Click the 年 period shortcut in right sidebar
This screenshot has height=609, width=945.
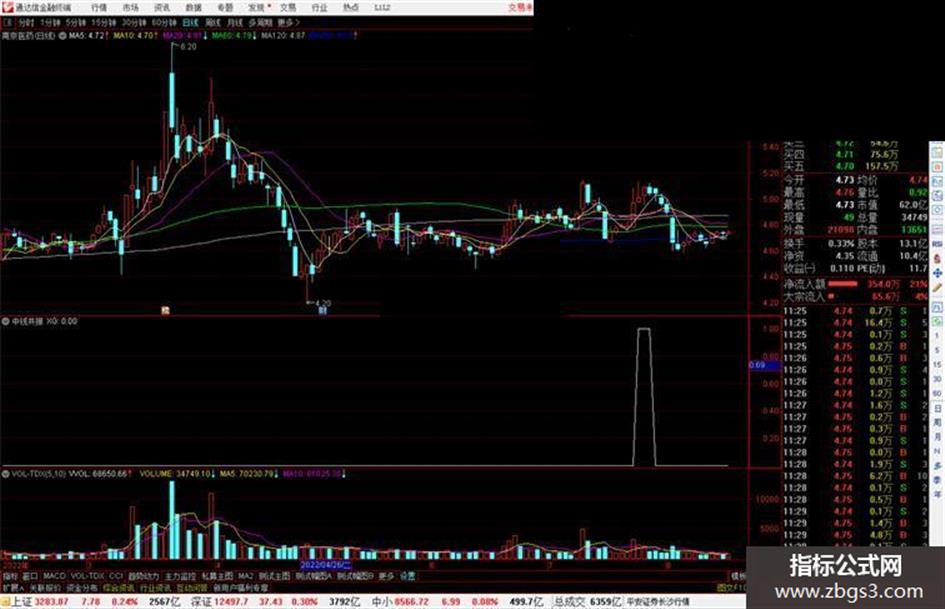[x=937, y=495]
